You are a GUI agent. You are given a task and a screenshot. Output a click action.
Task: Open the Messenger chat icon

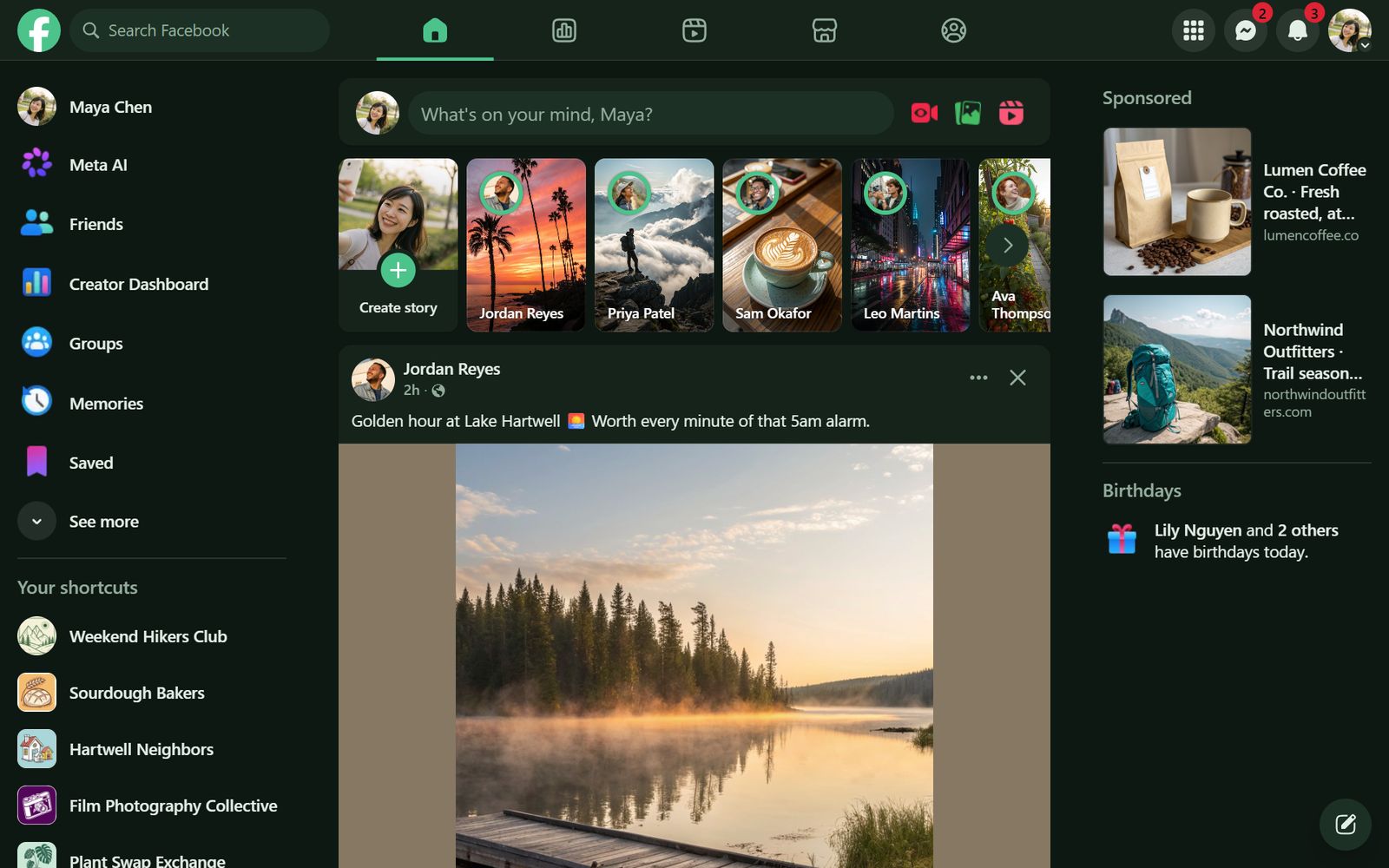[x=1246, y=30]
